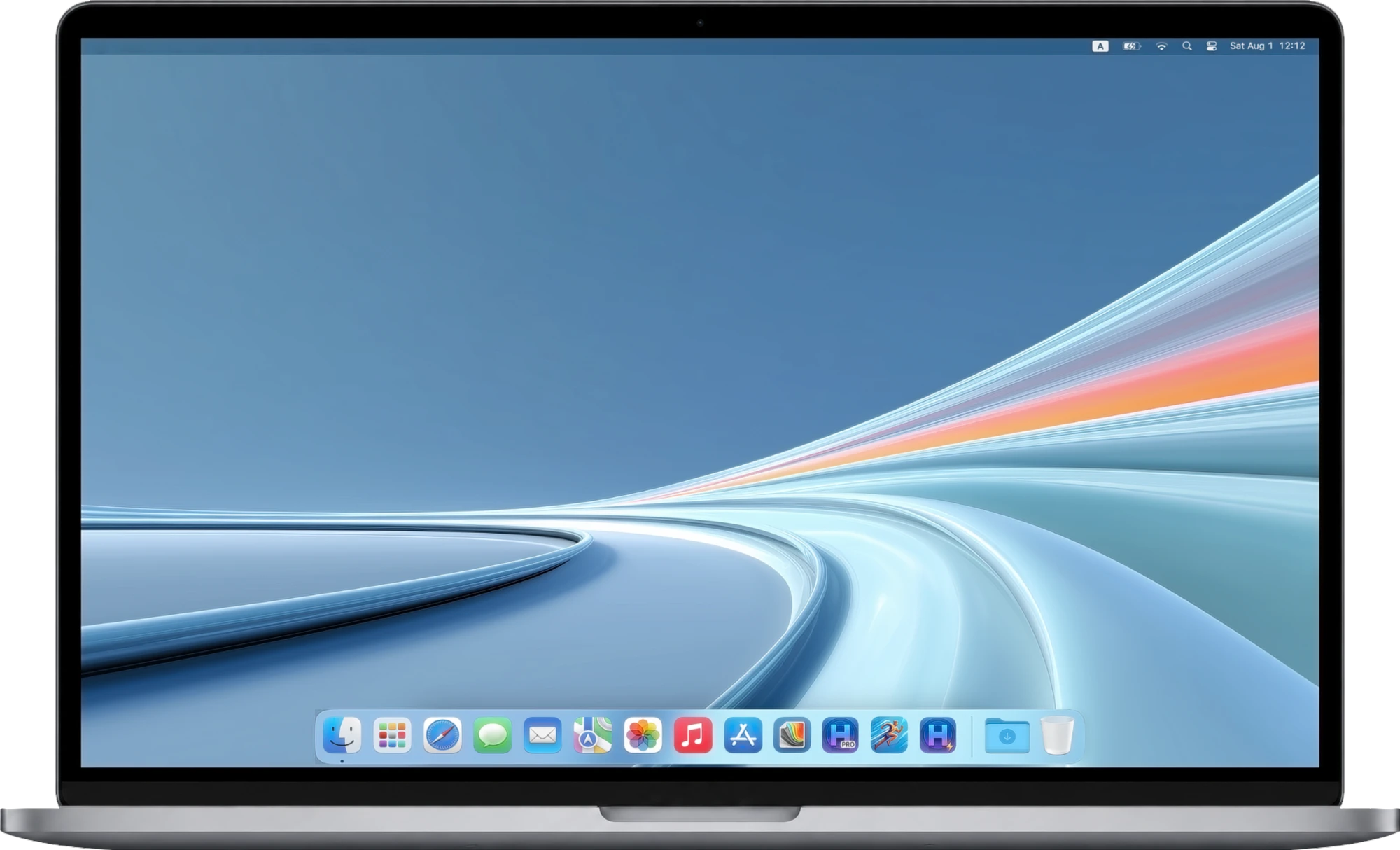Image resolution: width=1400 pixels, height=850 pixels.
Task: Open the green Messages app
Action: click(492, 734)
